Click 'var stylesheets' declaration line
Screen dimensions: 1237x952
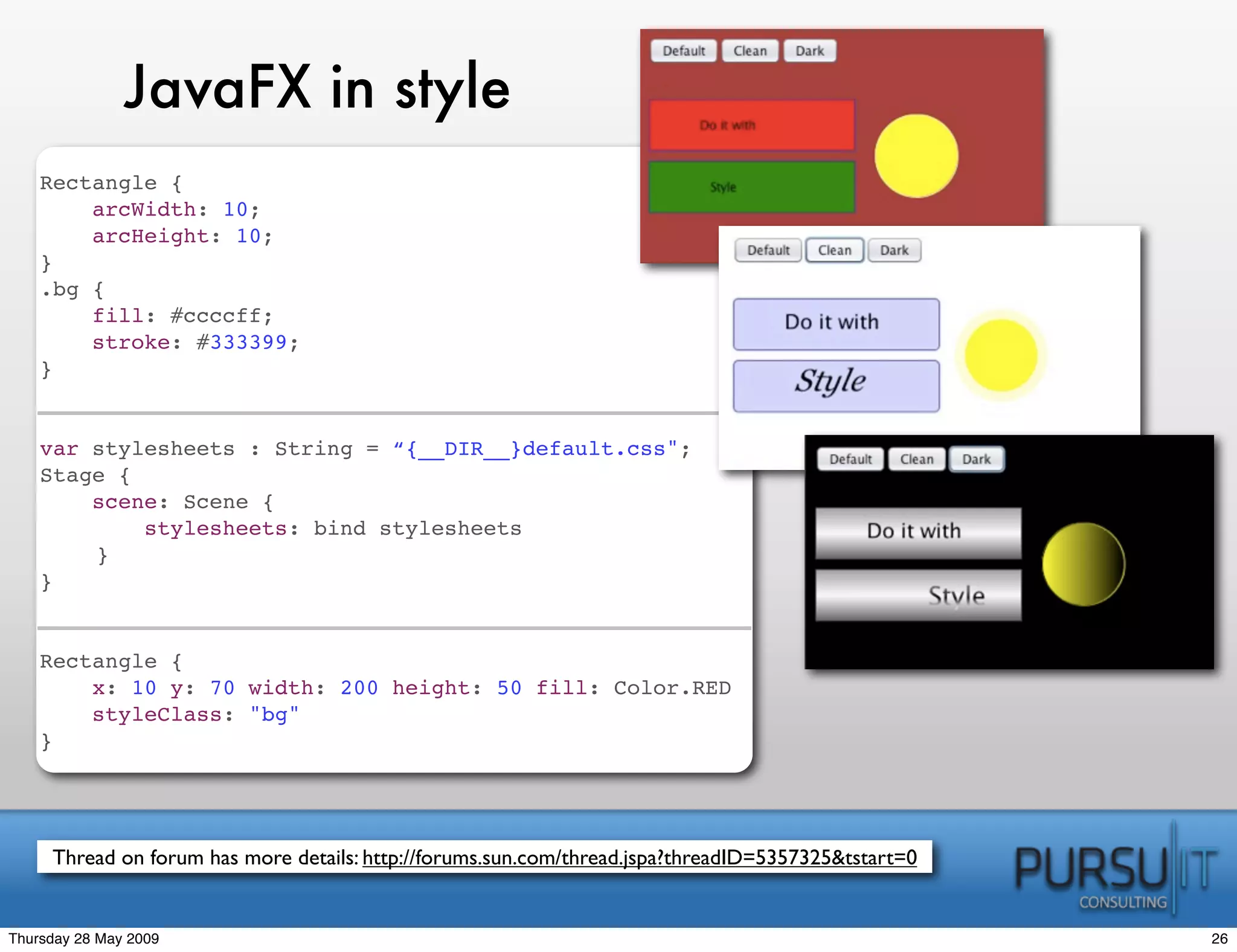[x=365, y=449]
